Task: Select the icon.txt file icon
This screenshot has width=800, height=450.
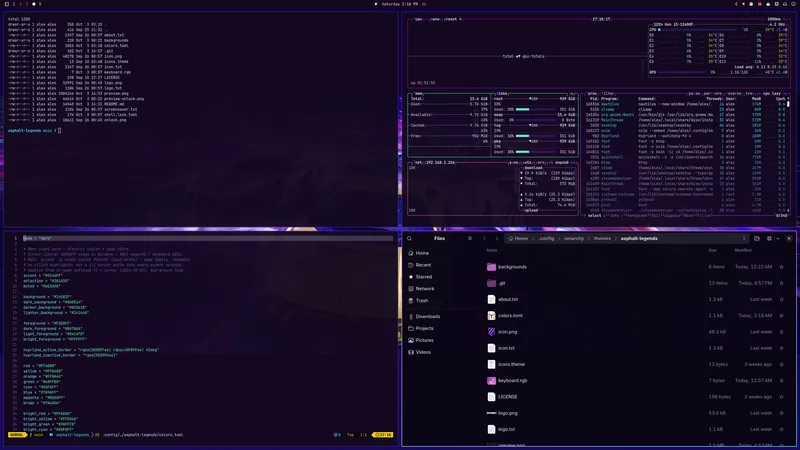Action: [x=491, y=348]
